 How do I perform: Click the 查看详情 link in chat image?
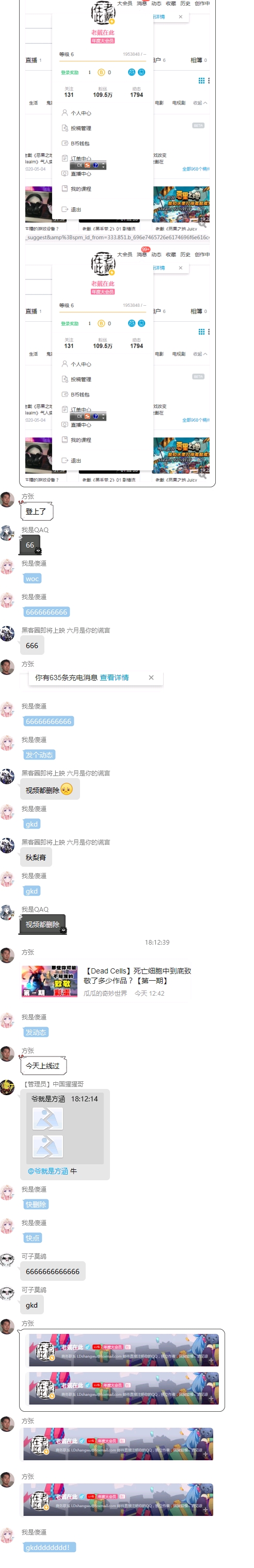point(114,678)
